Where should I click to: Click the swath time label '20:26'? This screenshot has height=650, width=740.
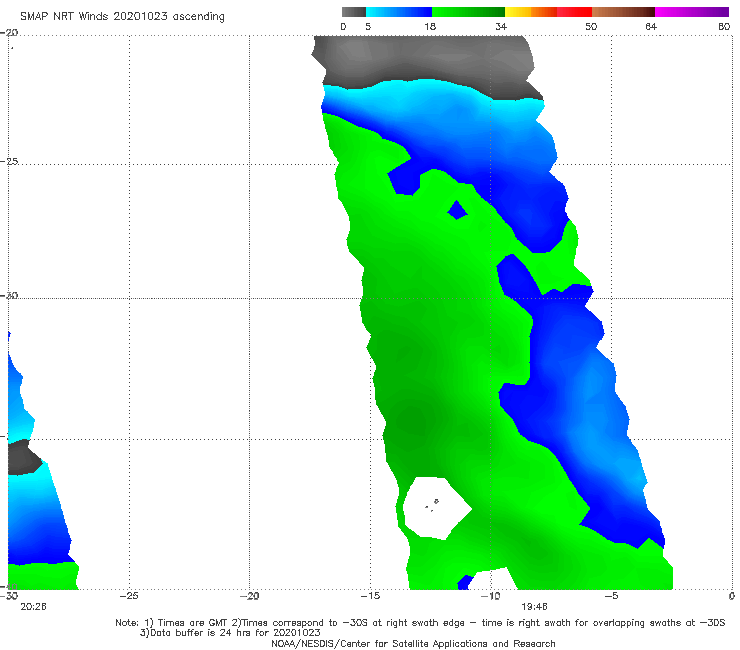click(34, 607)
